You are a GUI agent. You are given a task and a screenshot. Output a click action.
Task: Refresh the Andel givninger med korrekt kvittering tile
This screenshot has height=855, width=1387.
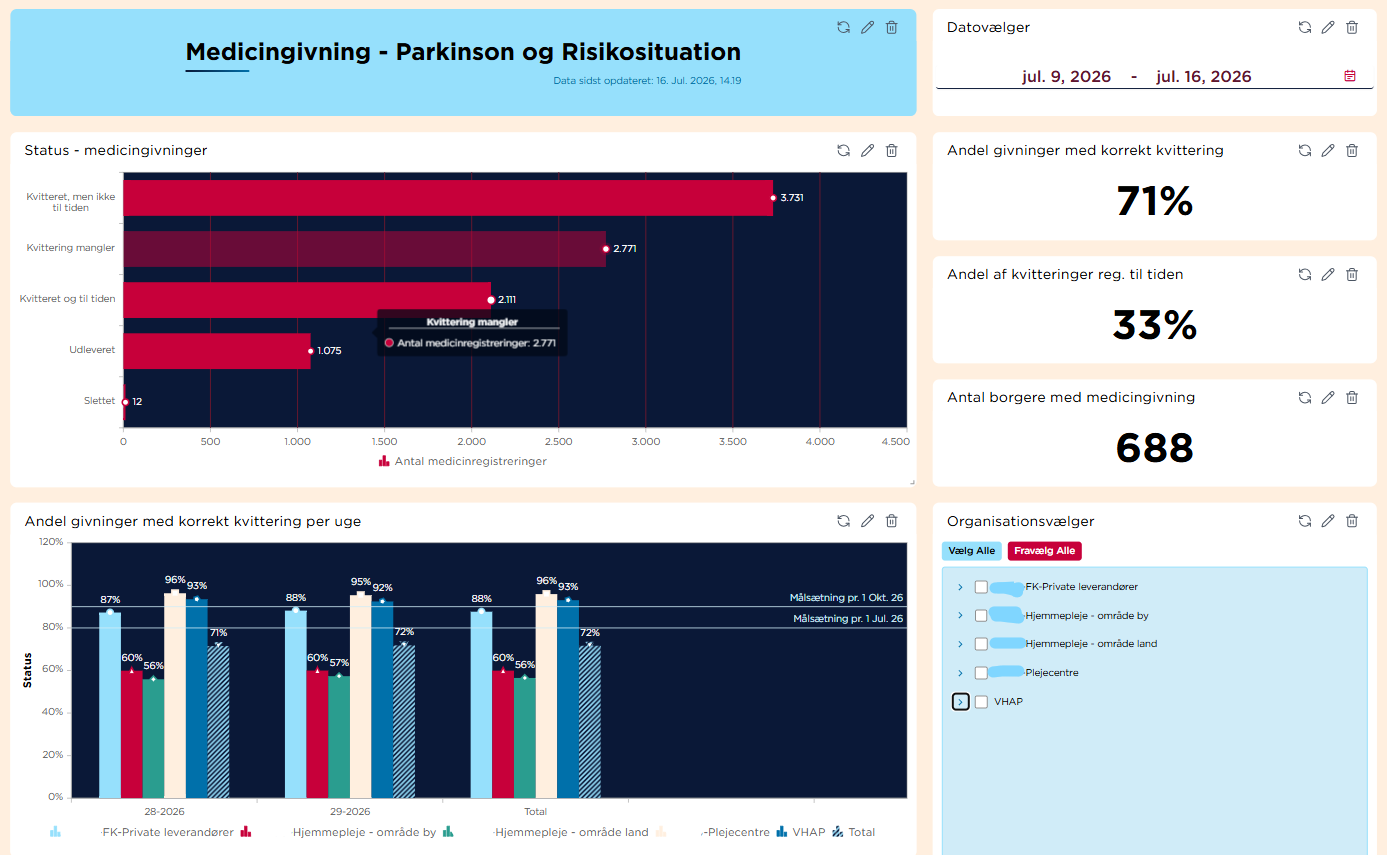1304,150
